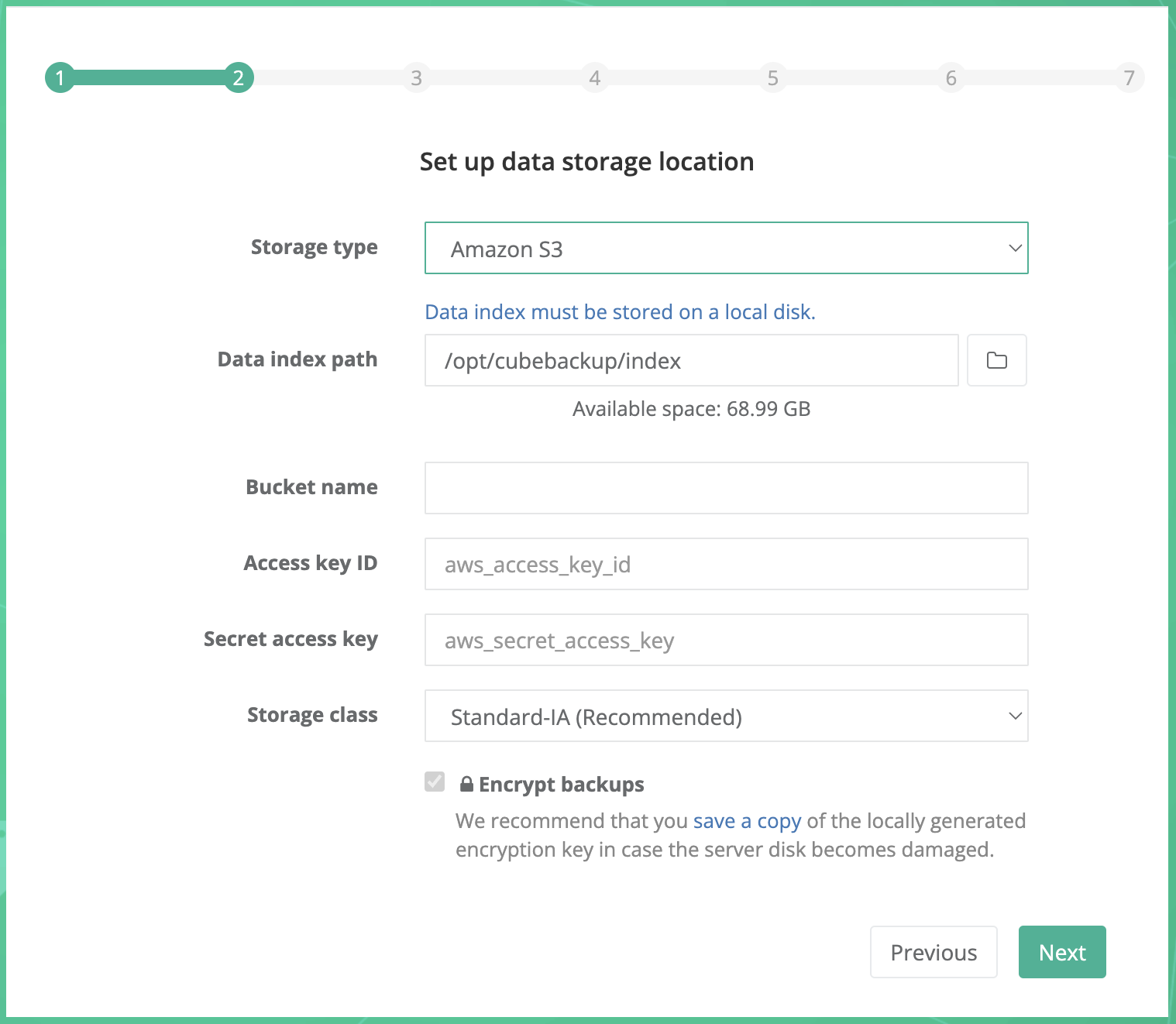Click step 4 in the wizard progress bar

pos(595,77)
